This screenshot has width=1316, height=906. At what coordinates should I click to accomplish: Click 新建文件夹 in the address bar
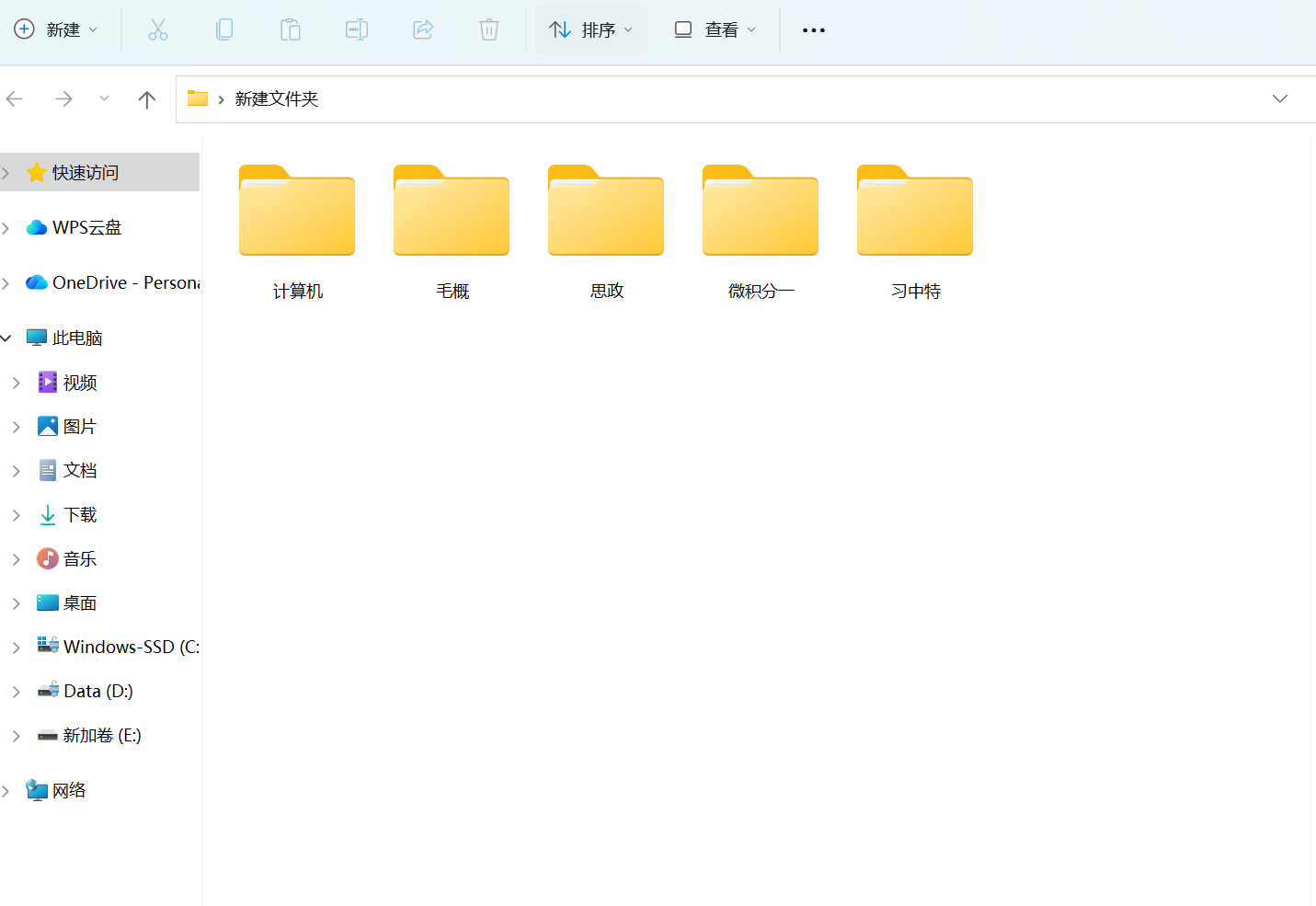tap(276, 99)
